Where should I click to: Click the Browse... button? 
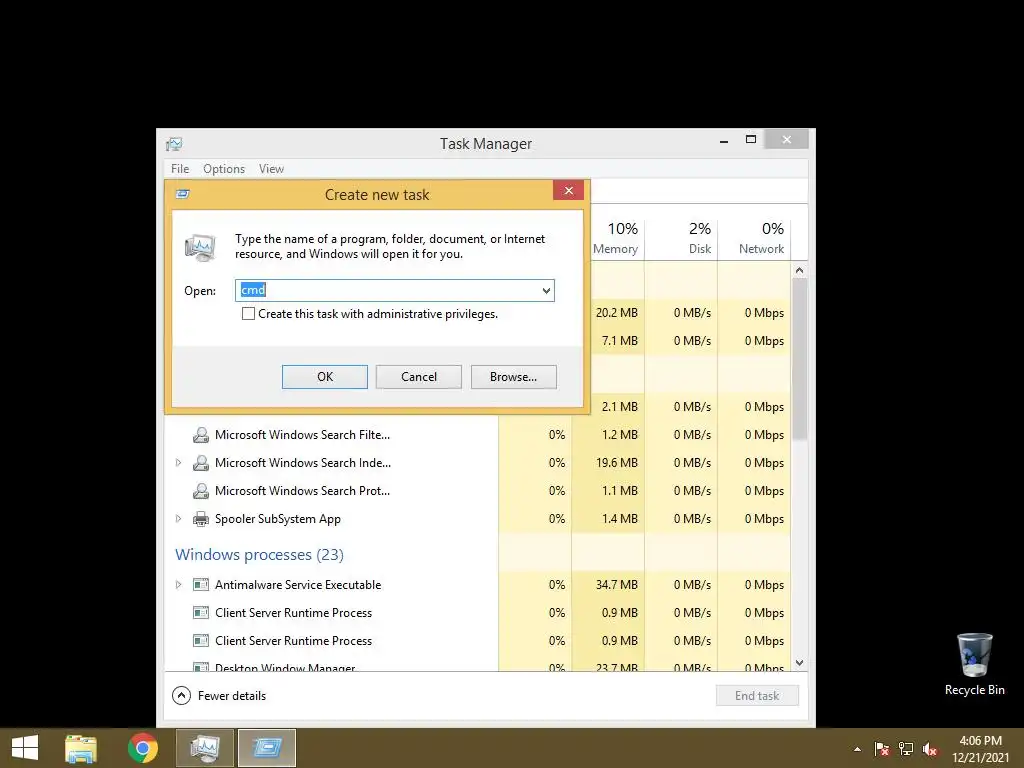(x=513, y=377)
